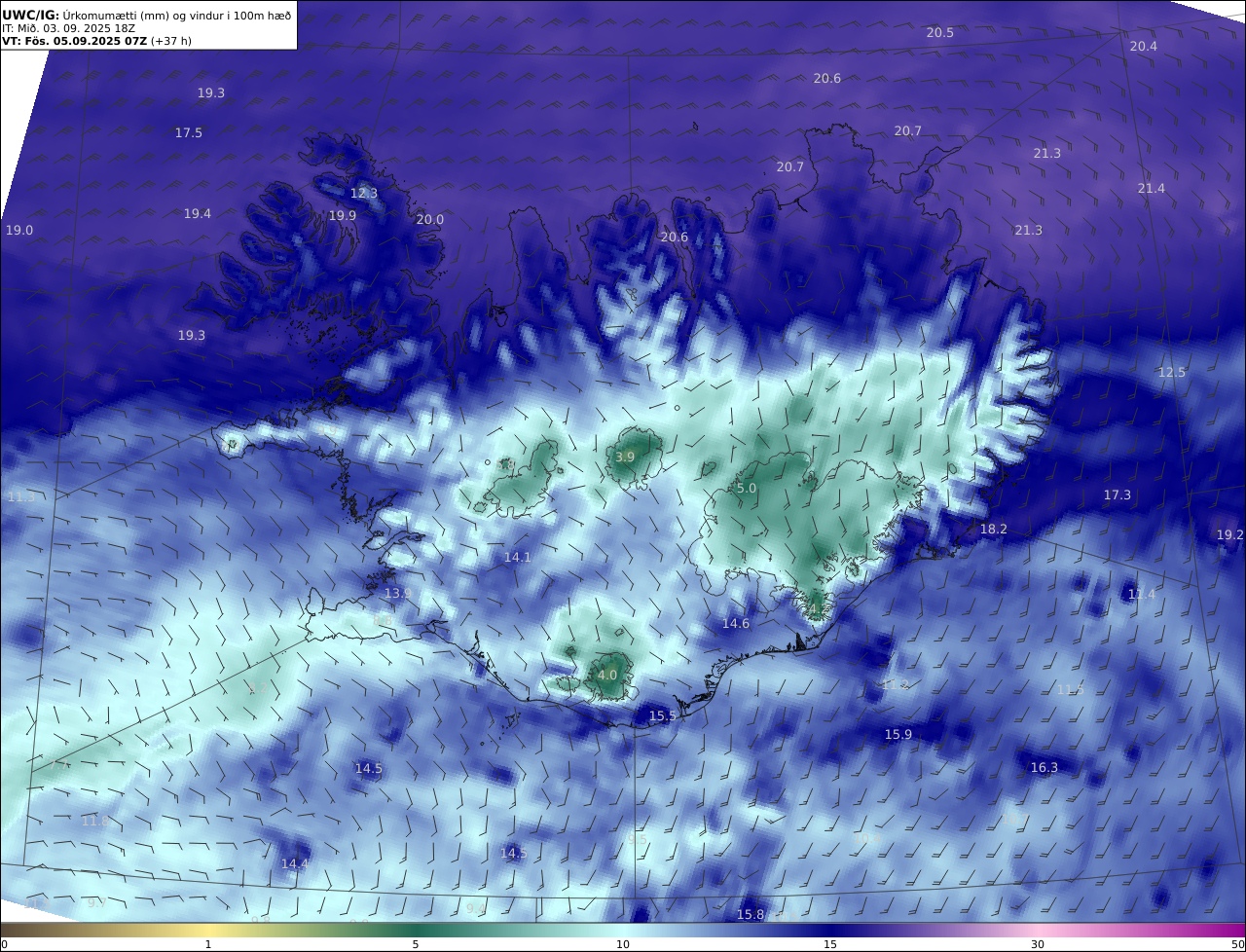Click the value label 14.4 on the map
Viewport: 1246px width, 952px height.
pos(295,864)
